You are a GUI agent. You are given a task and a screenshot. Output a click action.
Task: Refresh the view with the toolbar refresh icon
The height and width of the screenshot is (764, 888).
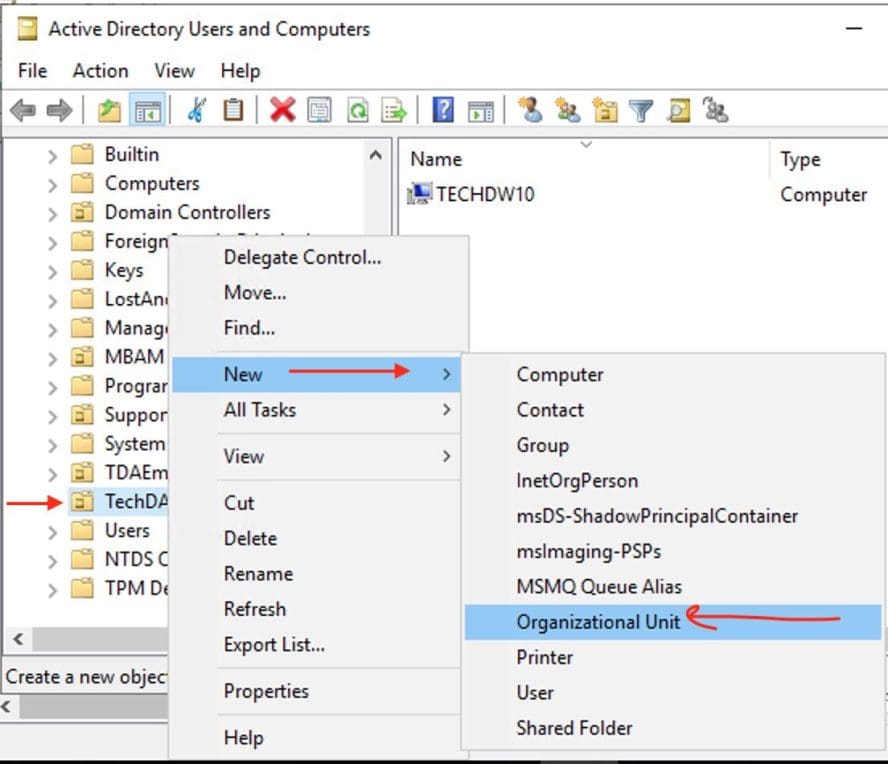pos(357,110)
